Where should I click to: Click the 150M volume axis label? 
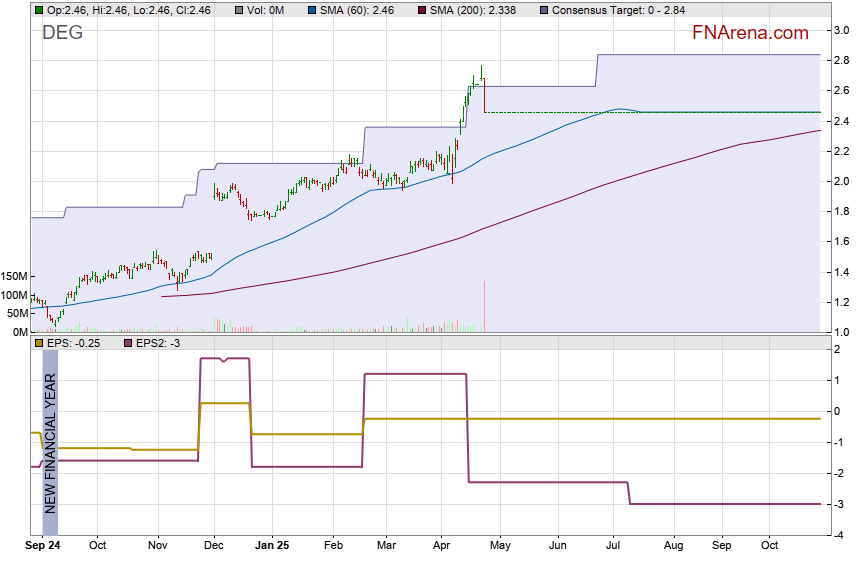14,277
